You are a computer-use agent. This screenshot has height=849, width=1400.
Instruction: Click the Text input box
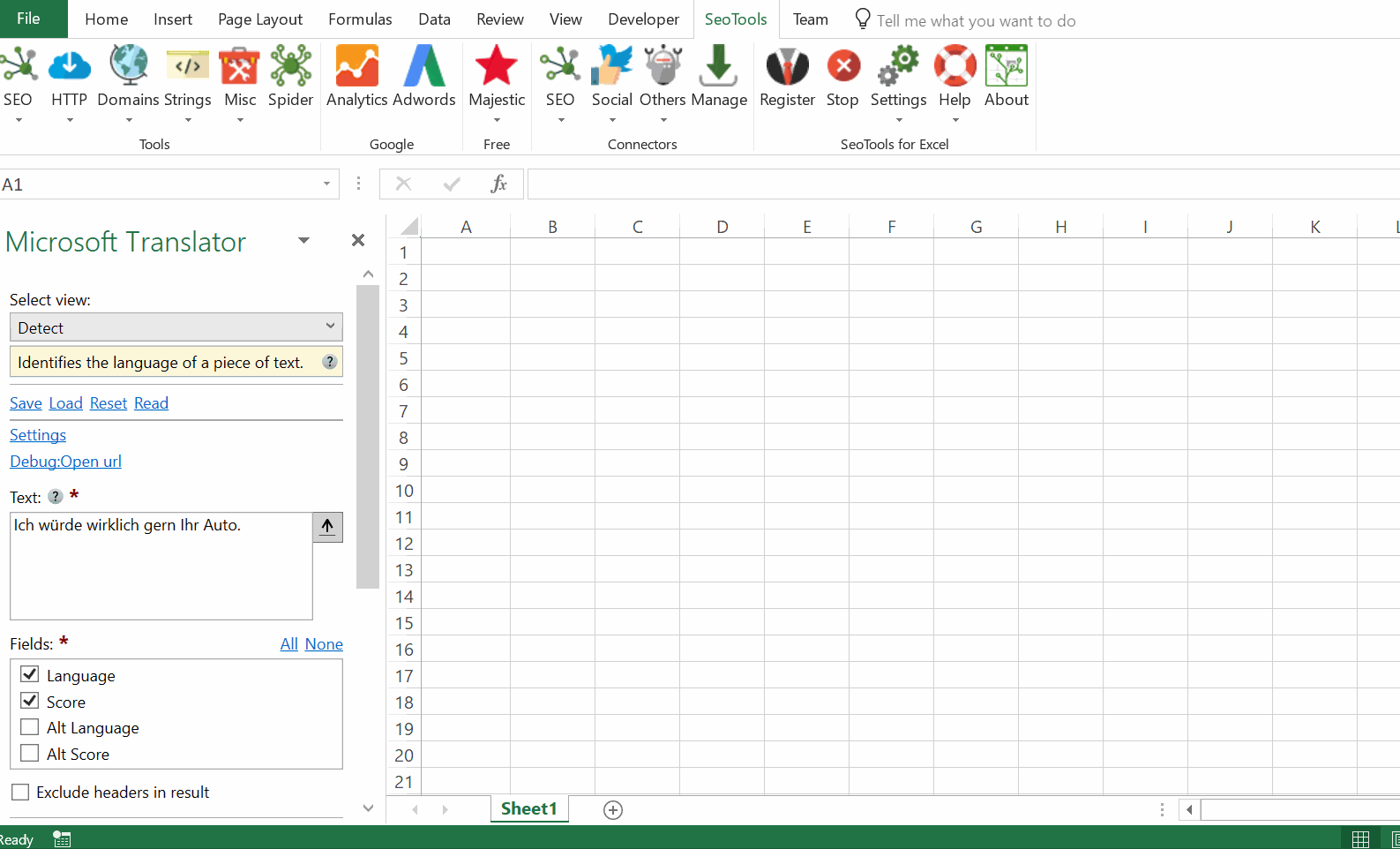point(161,566)
